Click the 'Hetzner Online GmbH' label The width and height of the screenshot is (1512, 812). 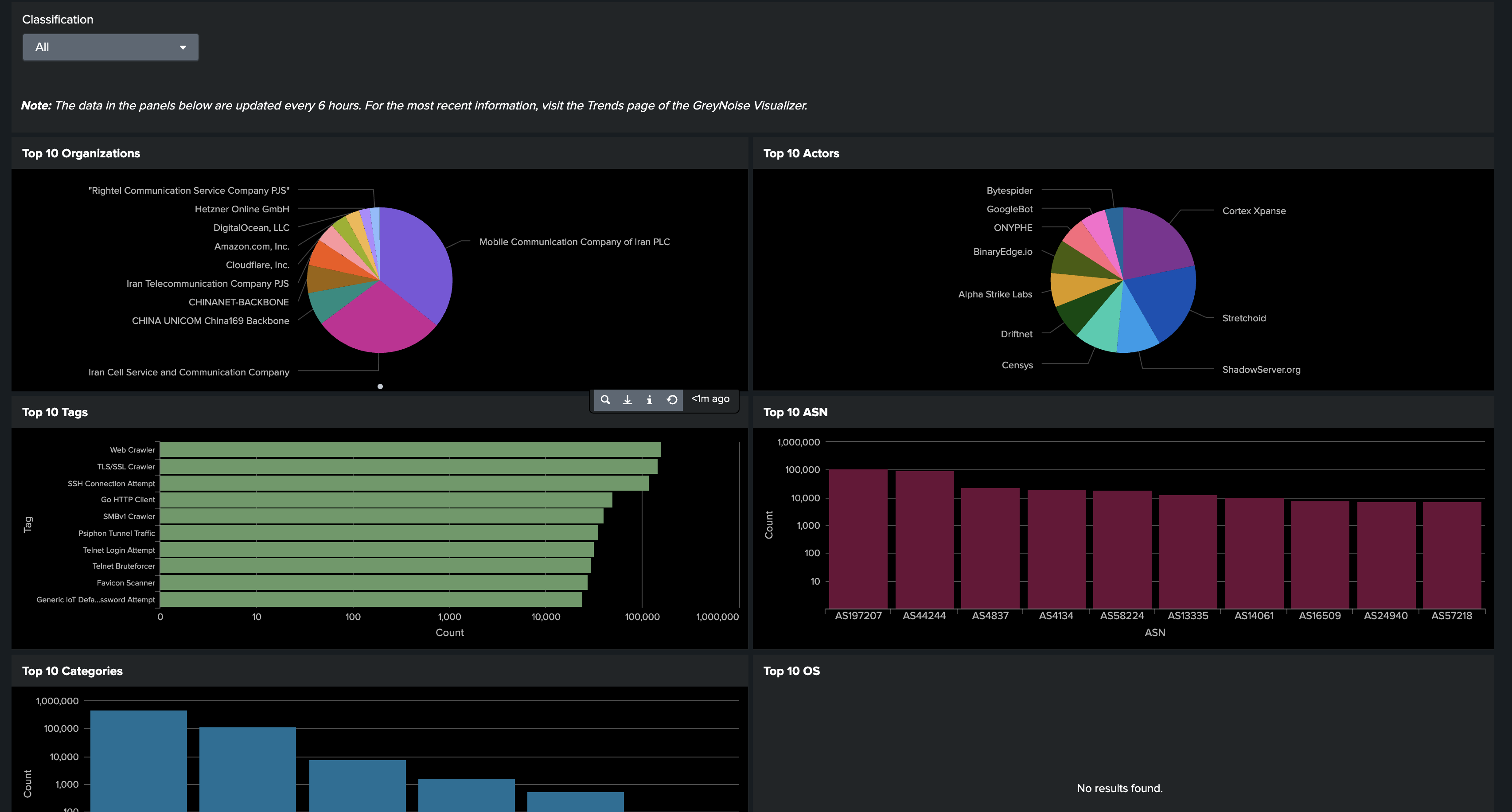(242, 209)
